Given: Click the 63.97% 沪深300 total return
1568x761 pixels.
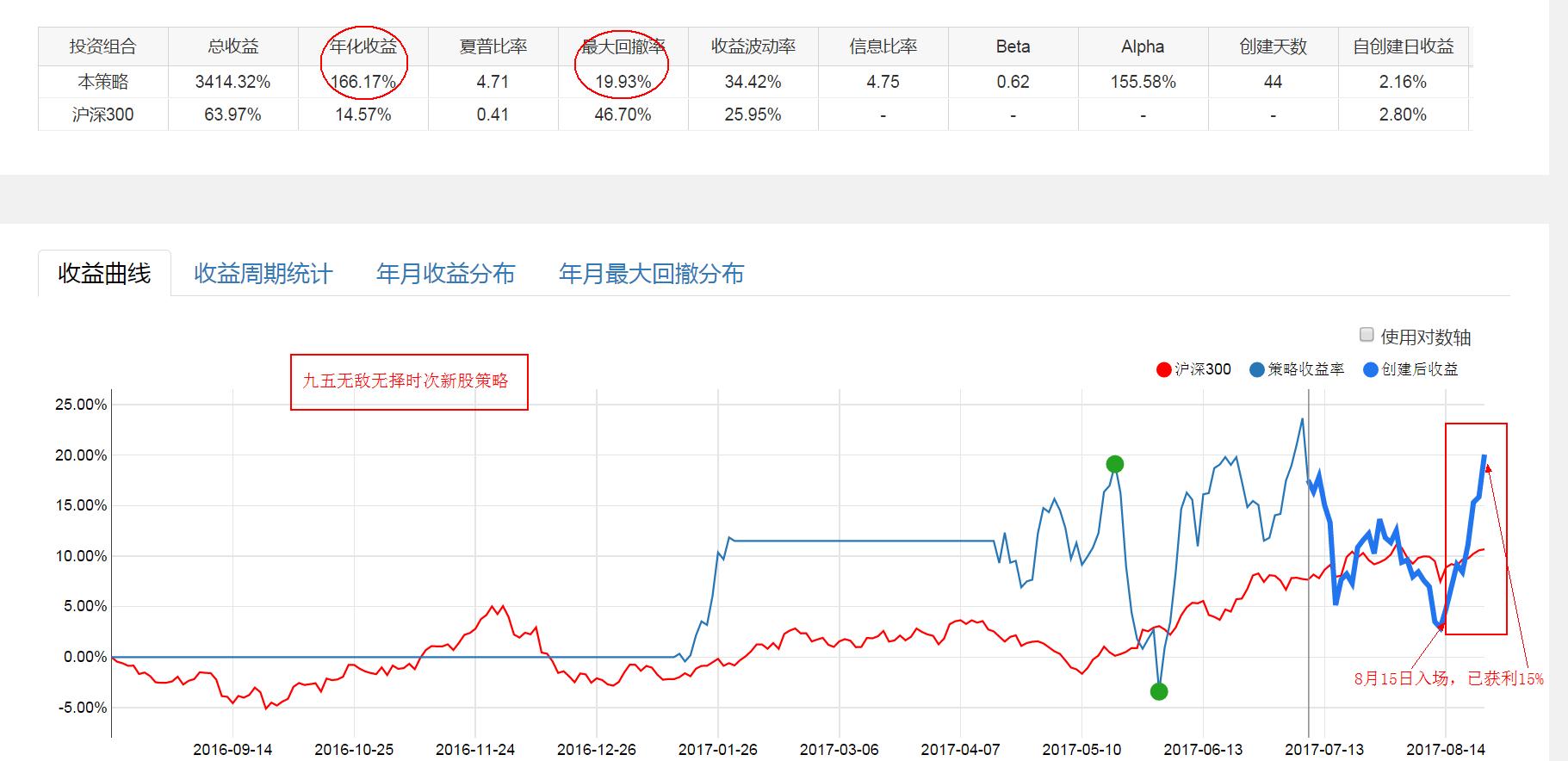Looking at the screenshot, I should (232, 114).
